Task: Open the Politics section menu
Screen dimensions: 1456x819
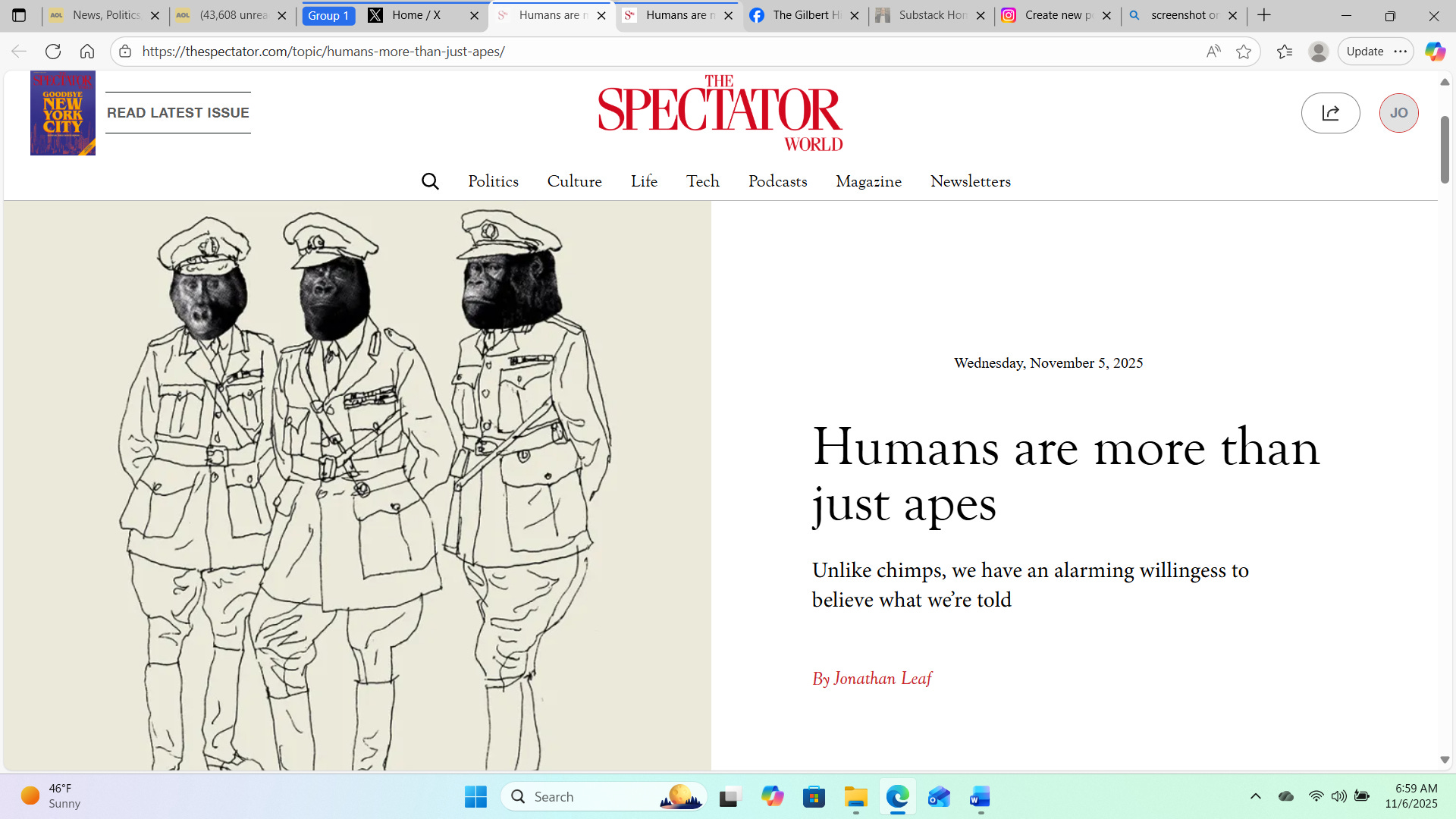Action: (493, 181)
